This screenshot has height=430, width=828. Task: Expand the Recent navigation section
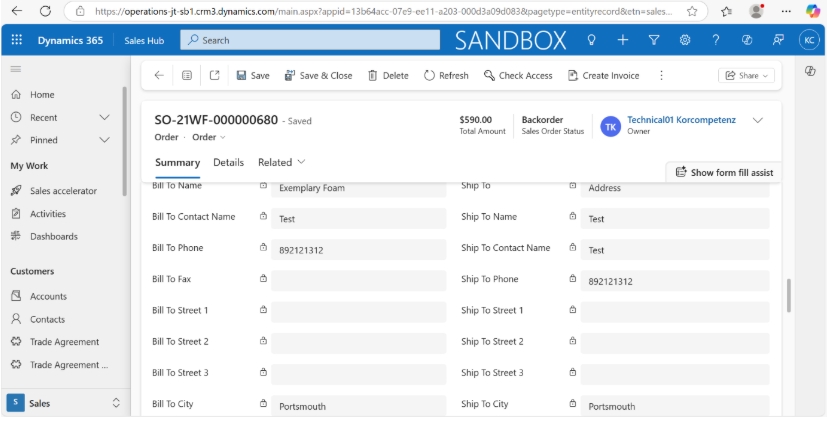click(105, 117)
